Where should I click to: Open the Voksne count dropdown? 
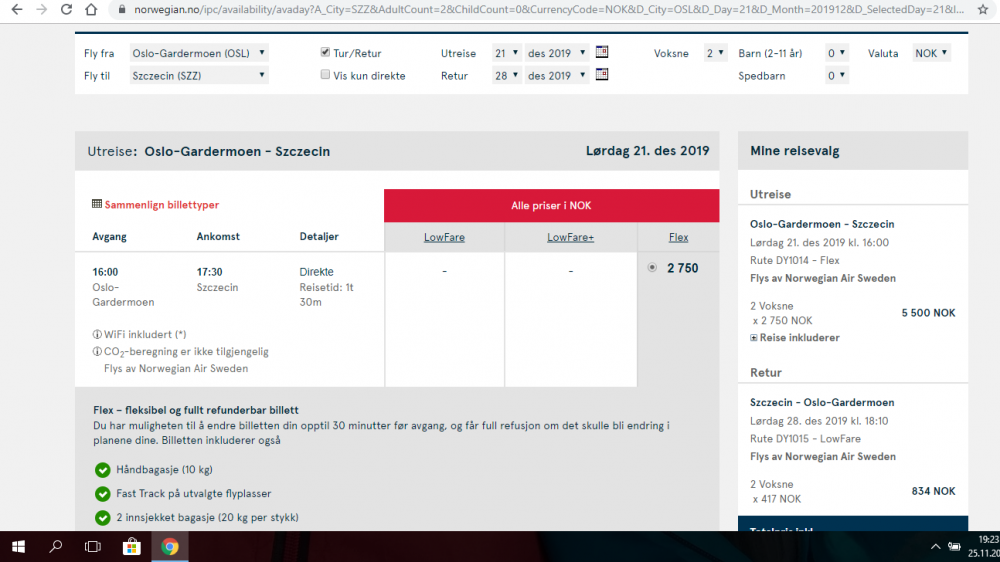(x=715, y=53)
